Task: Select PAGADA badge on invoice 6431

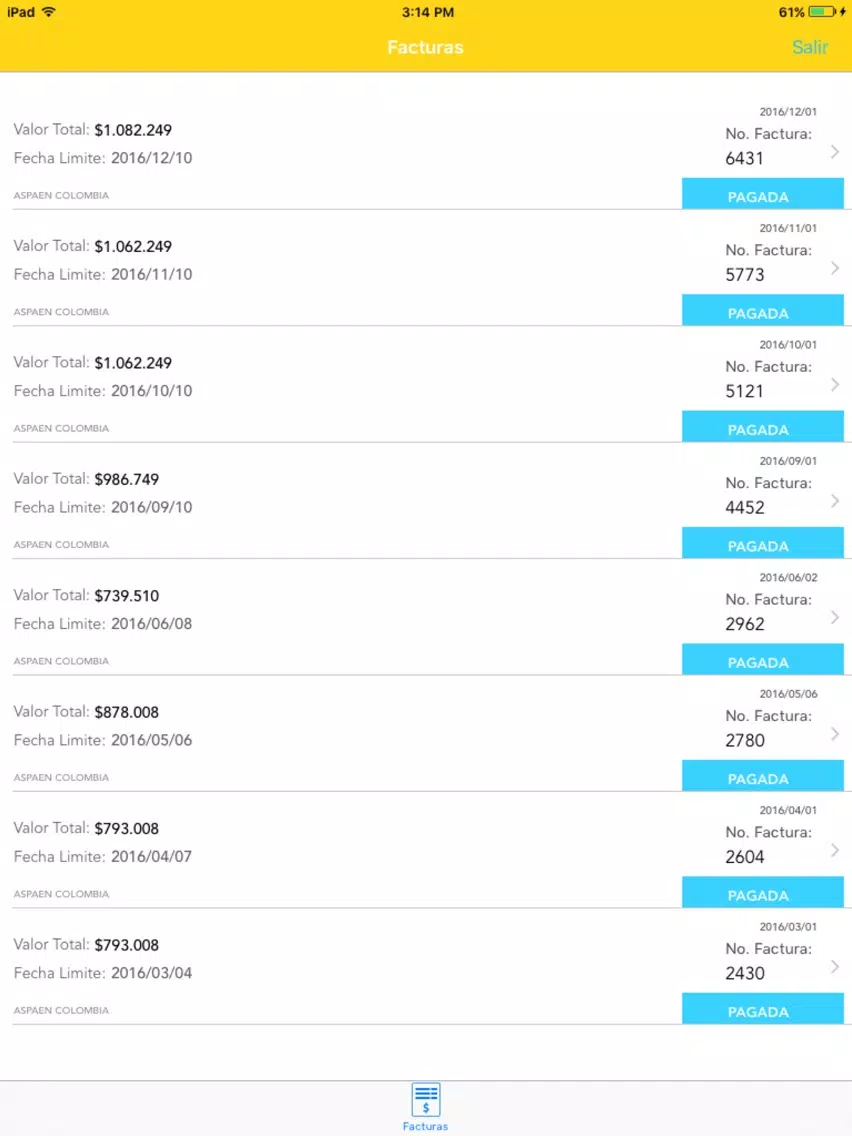Action: click(x=762, y=193)
